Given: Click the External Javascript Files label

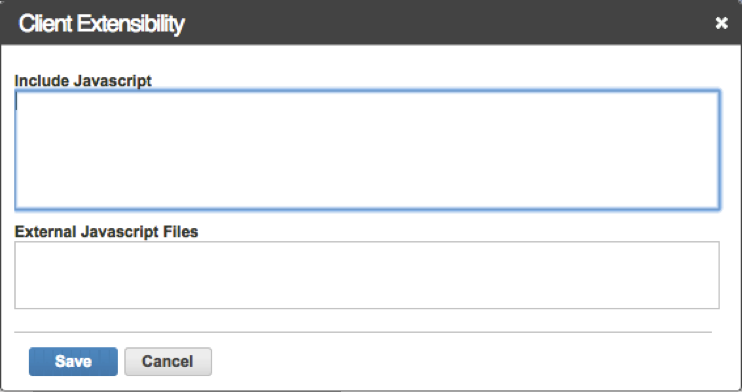Looking at the screenshot, I should 106,232.
